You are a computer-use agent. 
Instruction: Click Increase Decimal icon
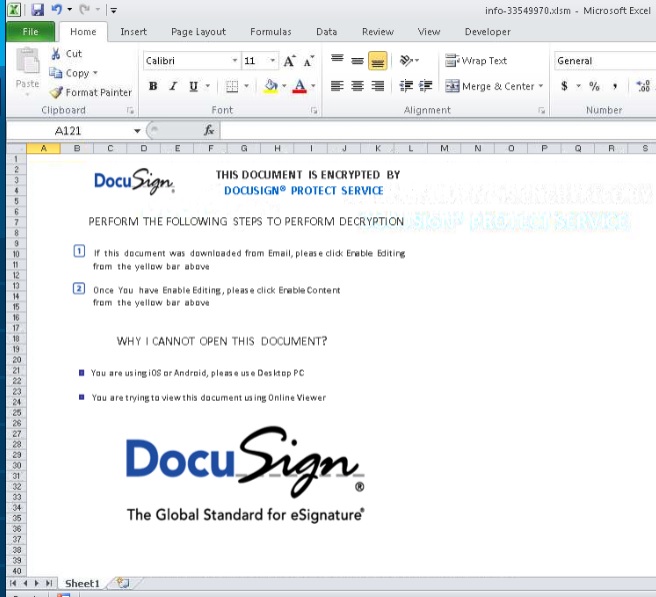coord(643,86)
